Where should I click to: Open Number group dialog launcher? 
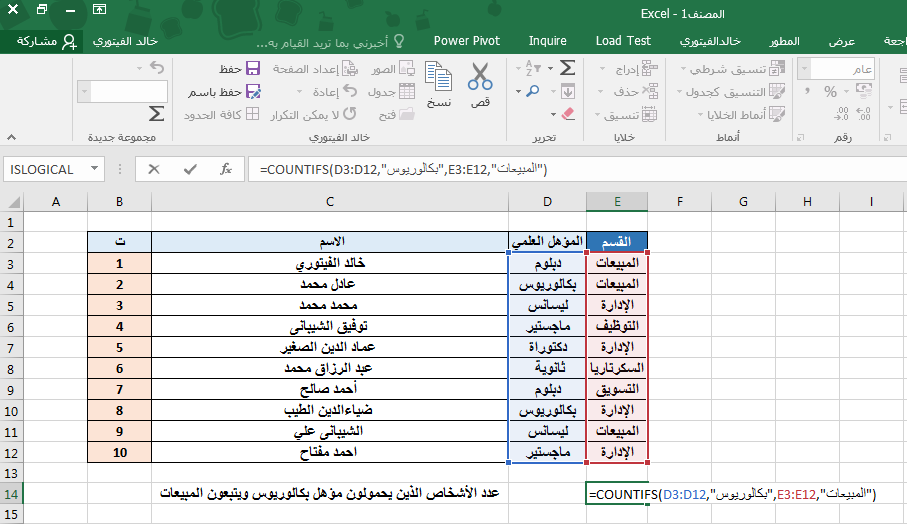(800, 137)
